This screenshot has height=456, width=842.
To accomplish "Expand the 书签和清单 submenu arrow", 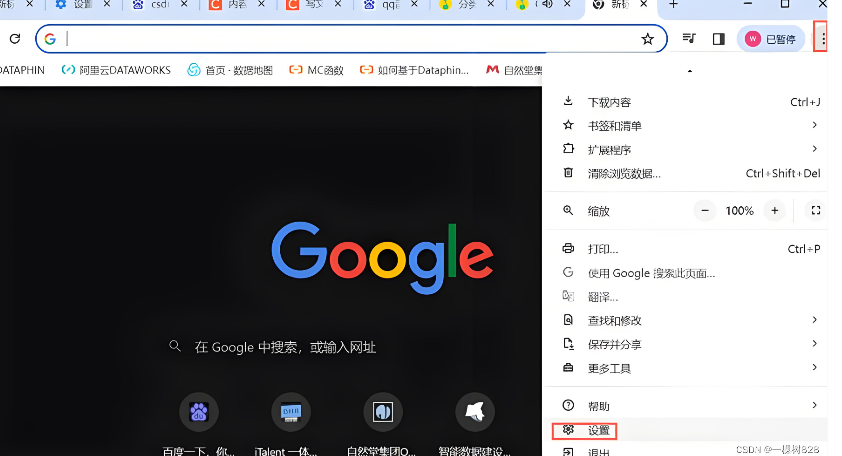I will tap(815, 125).
